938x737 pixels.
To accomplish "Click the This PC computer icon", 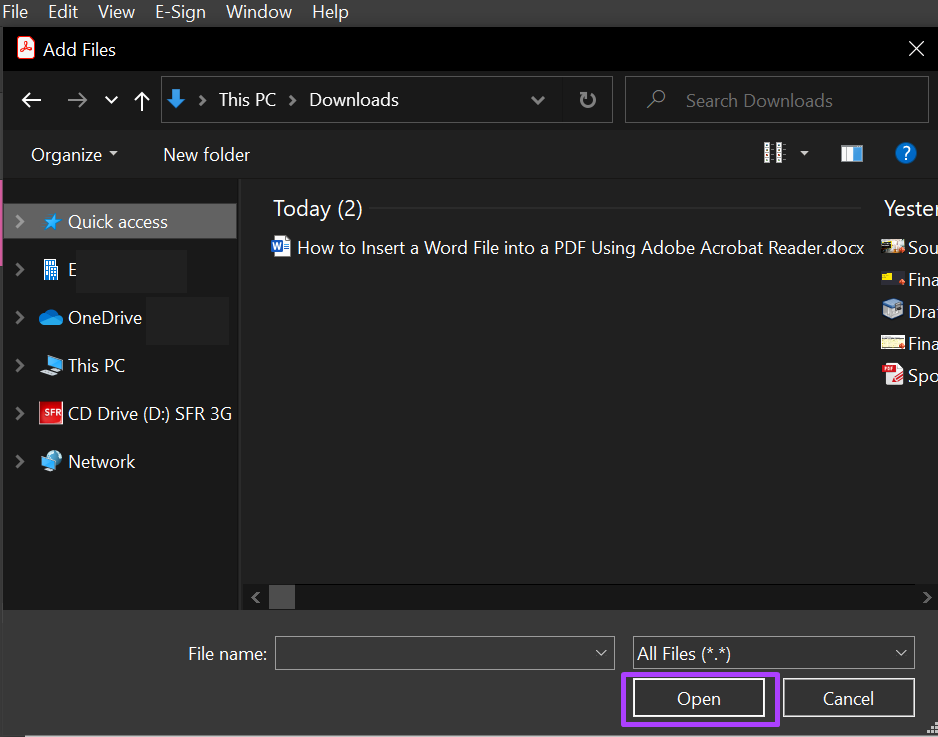I will 51,366.
